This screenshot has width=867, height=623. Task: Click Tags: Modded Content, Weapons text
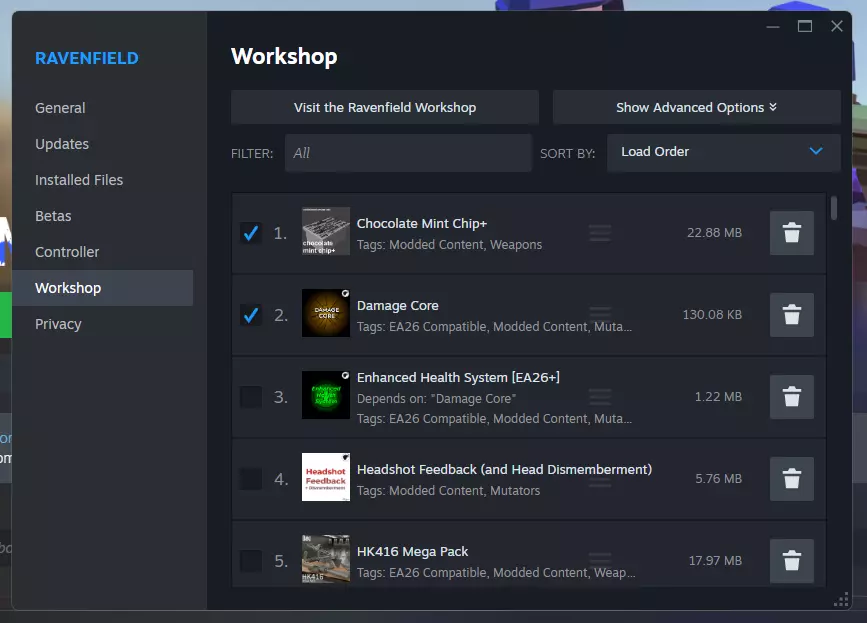tap(449, 244)
